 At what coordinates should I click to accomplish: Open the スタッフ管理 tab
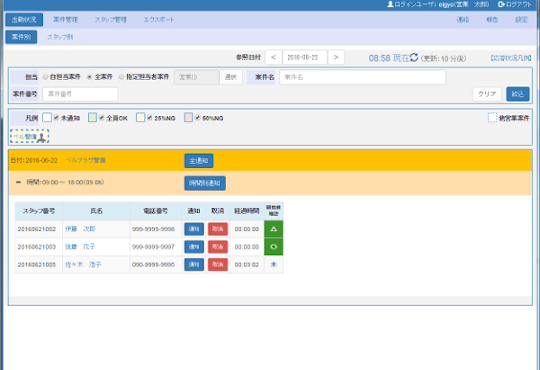[111, 20]
